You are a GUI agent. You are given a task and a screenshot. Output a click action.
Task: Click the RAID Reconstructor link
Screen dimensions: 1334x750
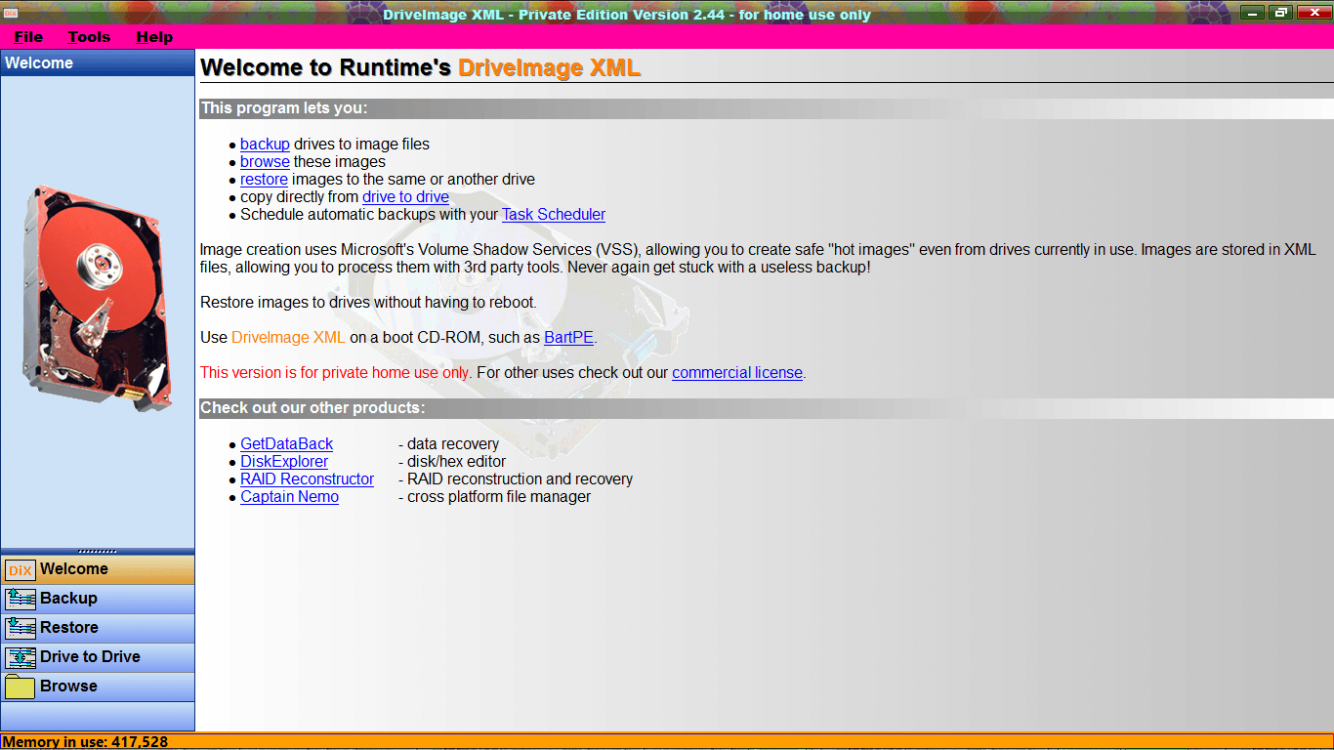(x=306, y=479)
